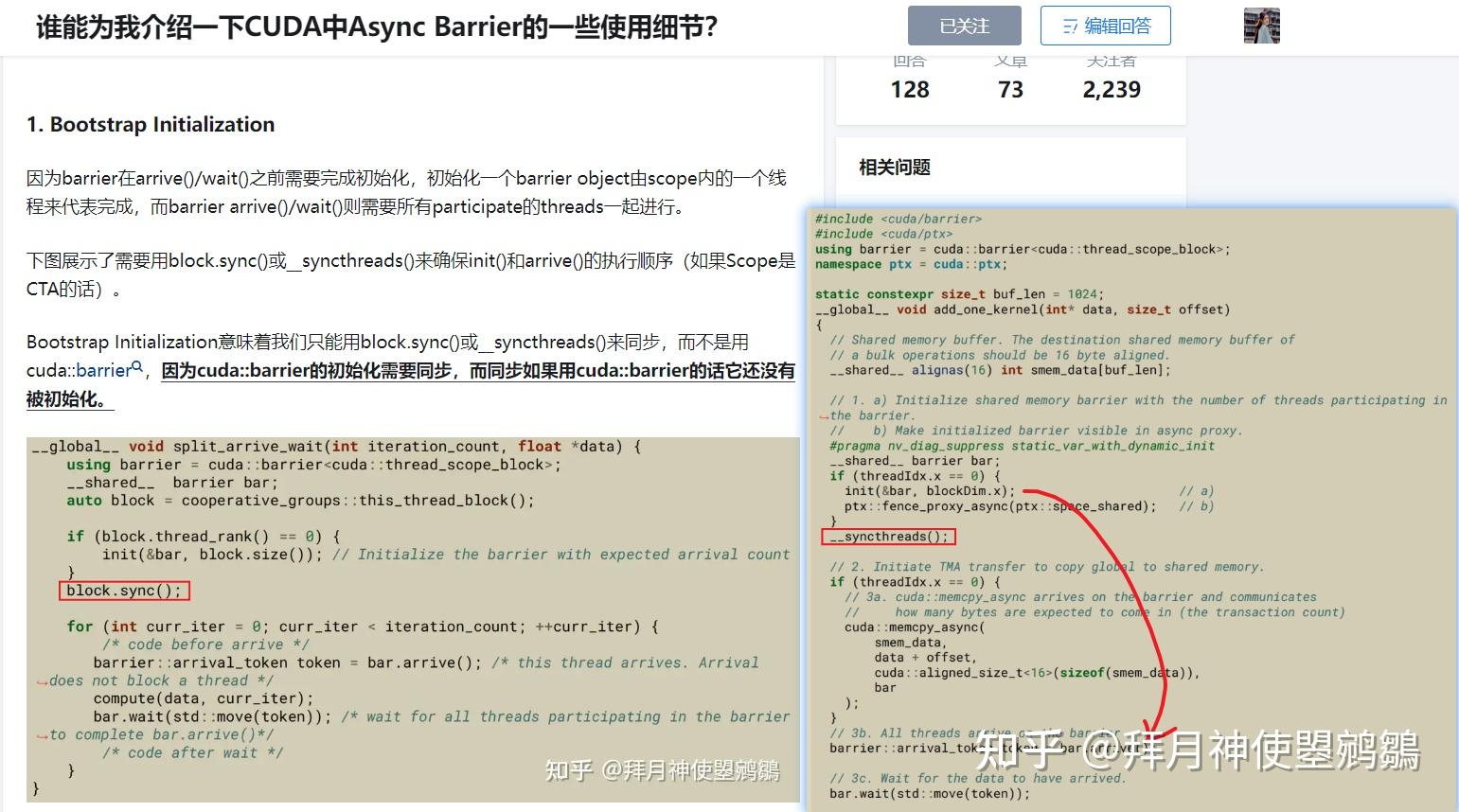The height and width of the screenshot is (812, 1459).
Task: Click the 相关问题 panel heading
Action: (x=894, y=167)
